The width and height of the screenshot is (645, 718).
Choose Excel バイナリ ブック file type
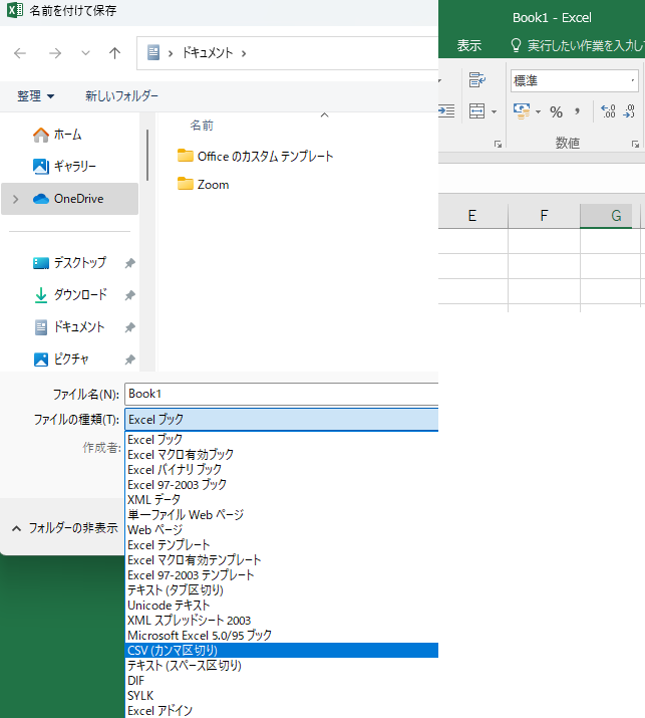point(282,470)
